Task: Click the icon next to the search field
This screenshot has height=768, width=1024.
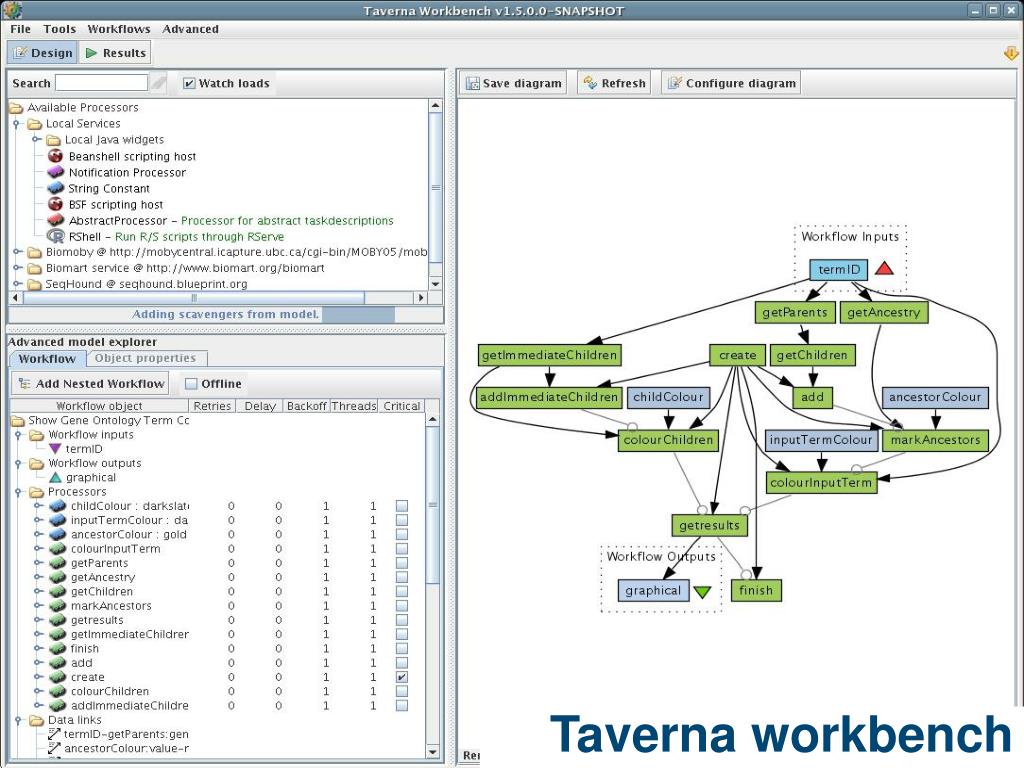Action: click(x=159, y=82)
